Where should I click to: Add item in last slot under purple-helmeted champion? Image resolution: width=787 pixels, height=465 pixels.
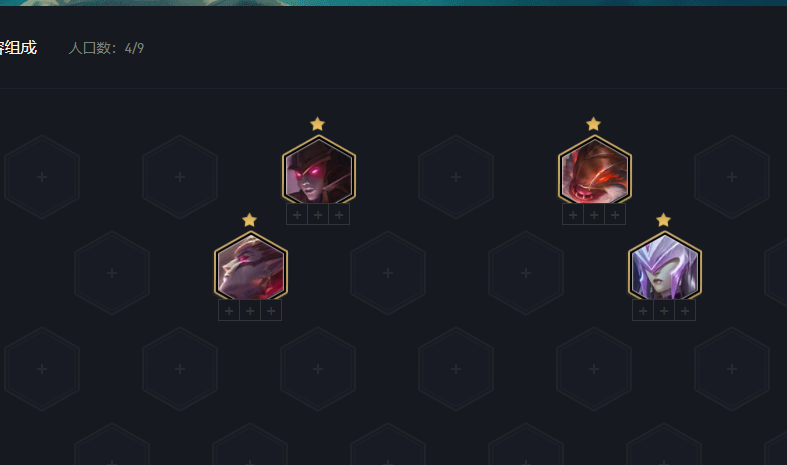[x=685, y=311]
